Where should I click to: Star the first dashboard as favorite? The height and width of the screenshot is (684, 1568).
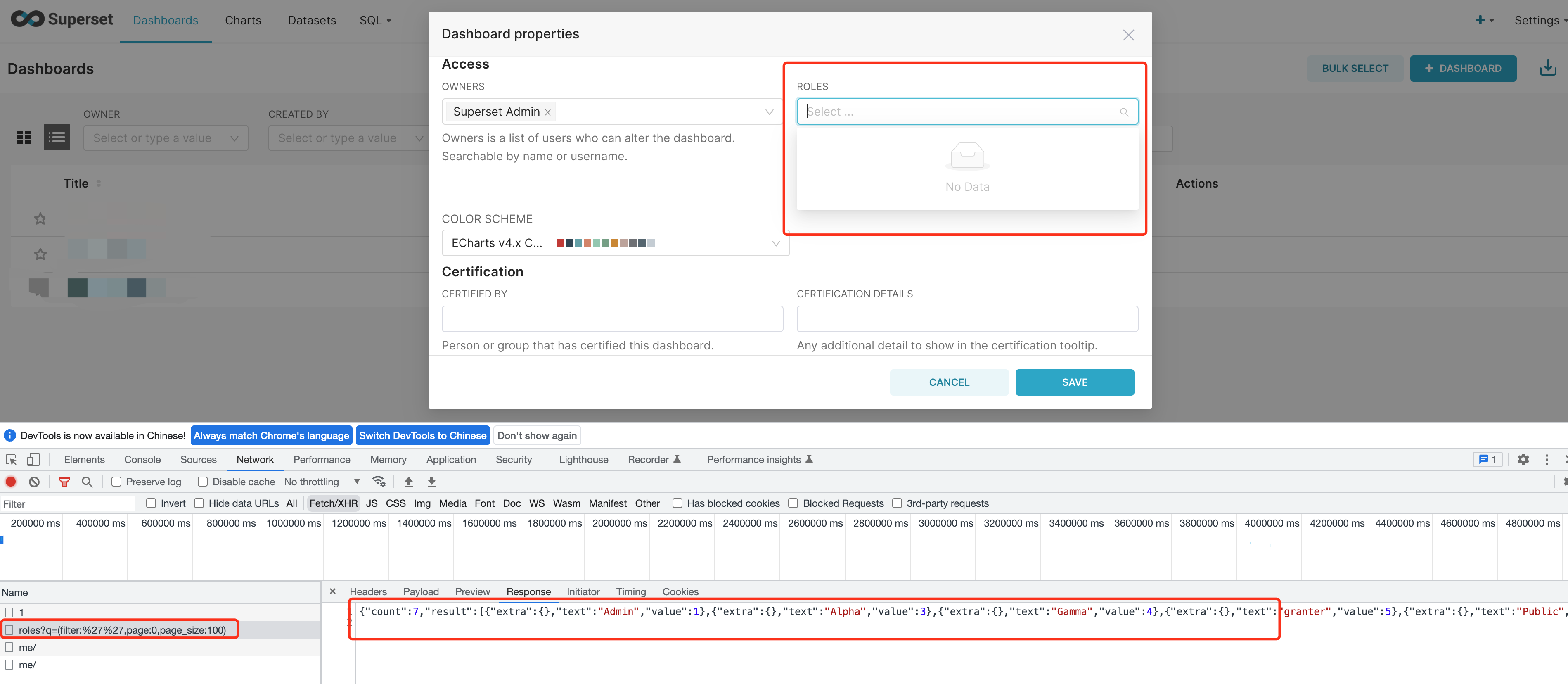tap(39, 218)
